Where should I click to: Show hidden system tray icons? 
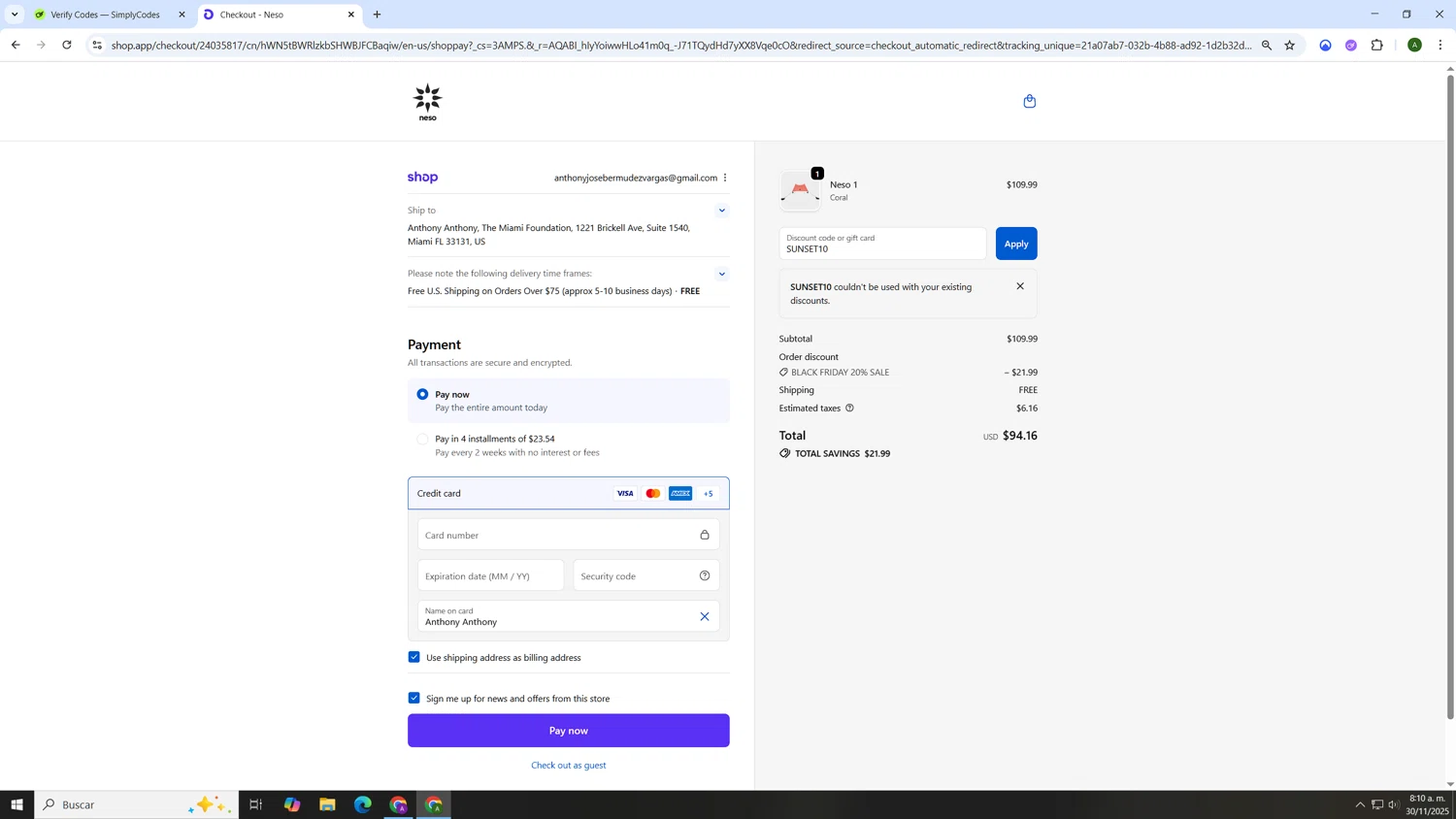pos(1360,804)
